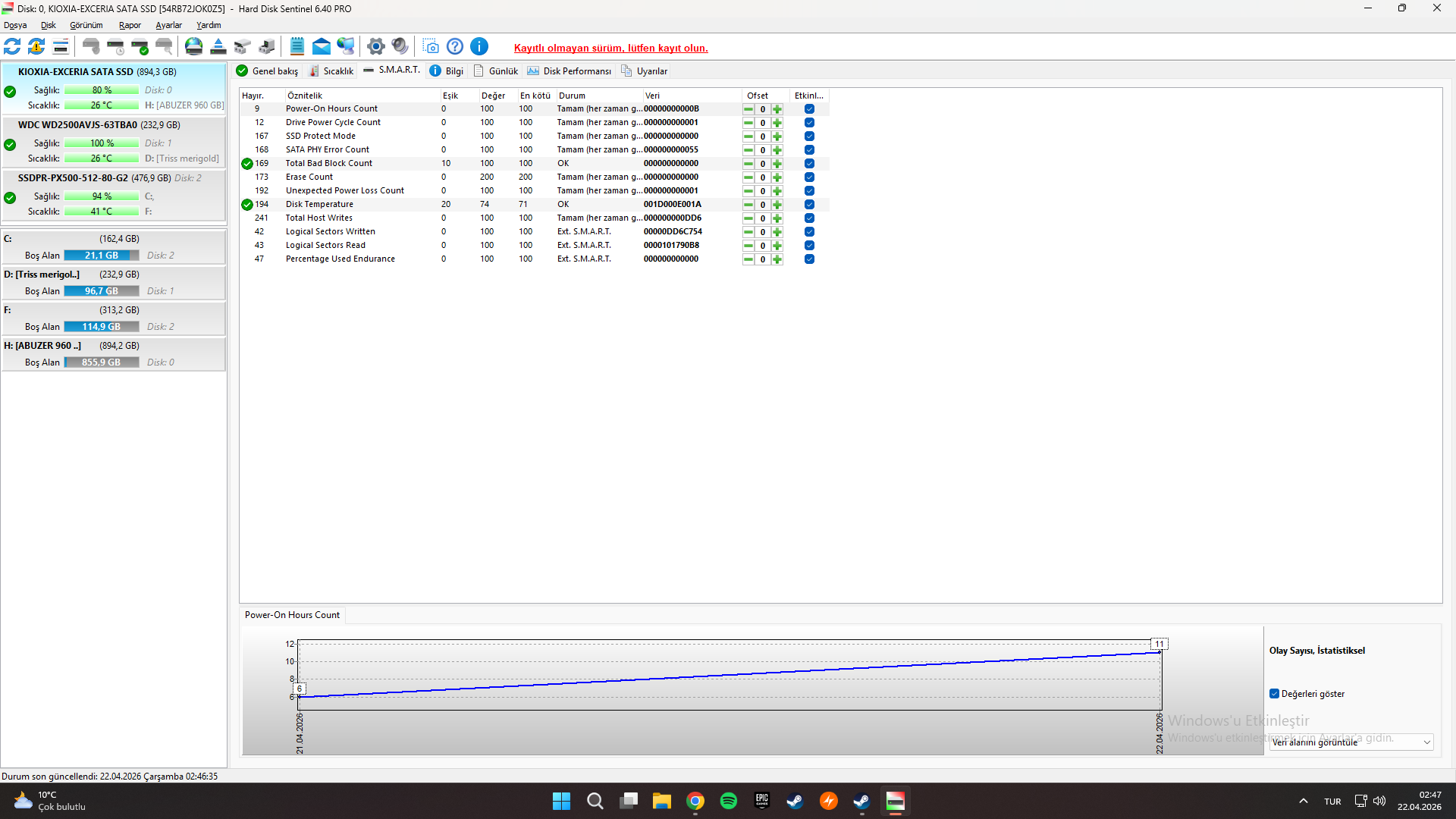The height and width of the screenshot is (819, 1456).
Task: Click the disk icon with green checkmark
Action: [140, 47]
